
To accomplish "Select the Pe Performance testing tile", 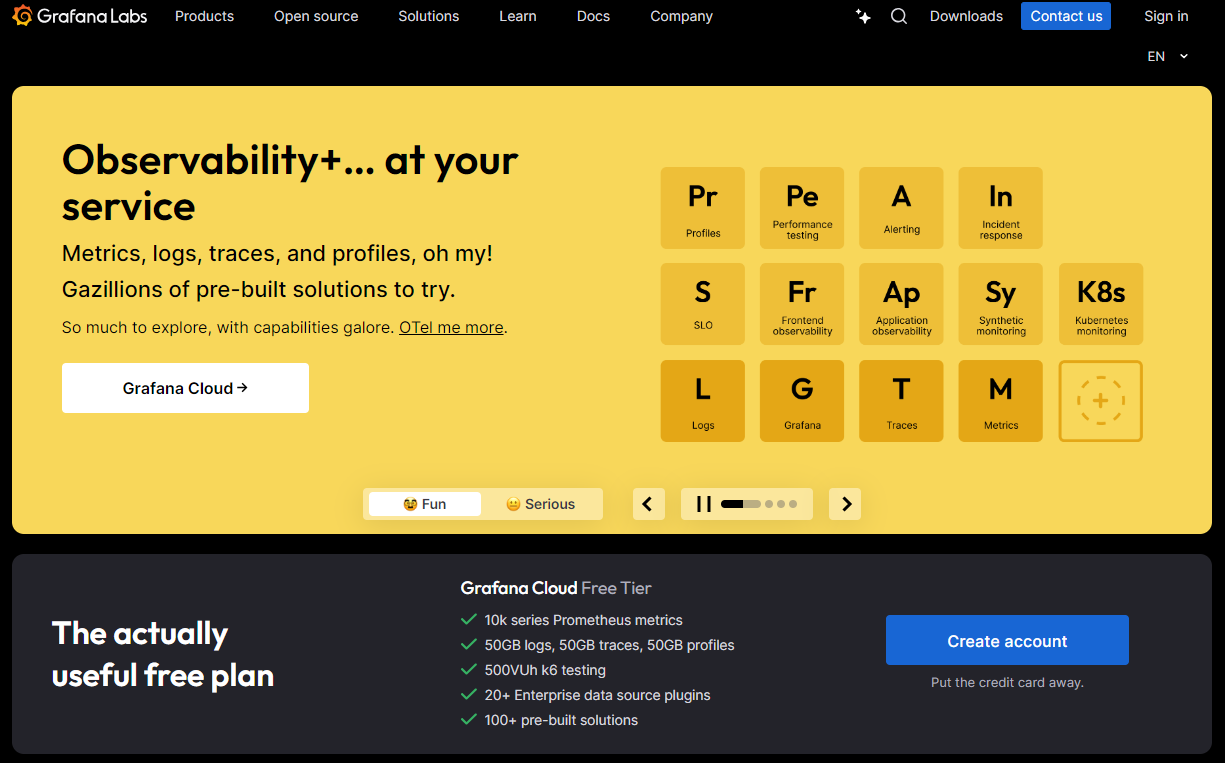I will (802, 208).
